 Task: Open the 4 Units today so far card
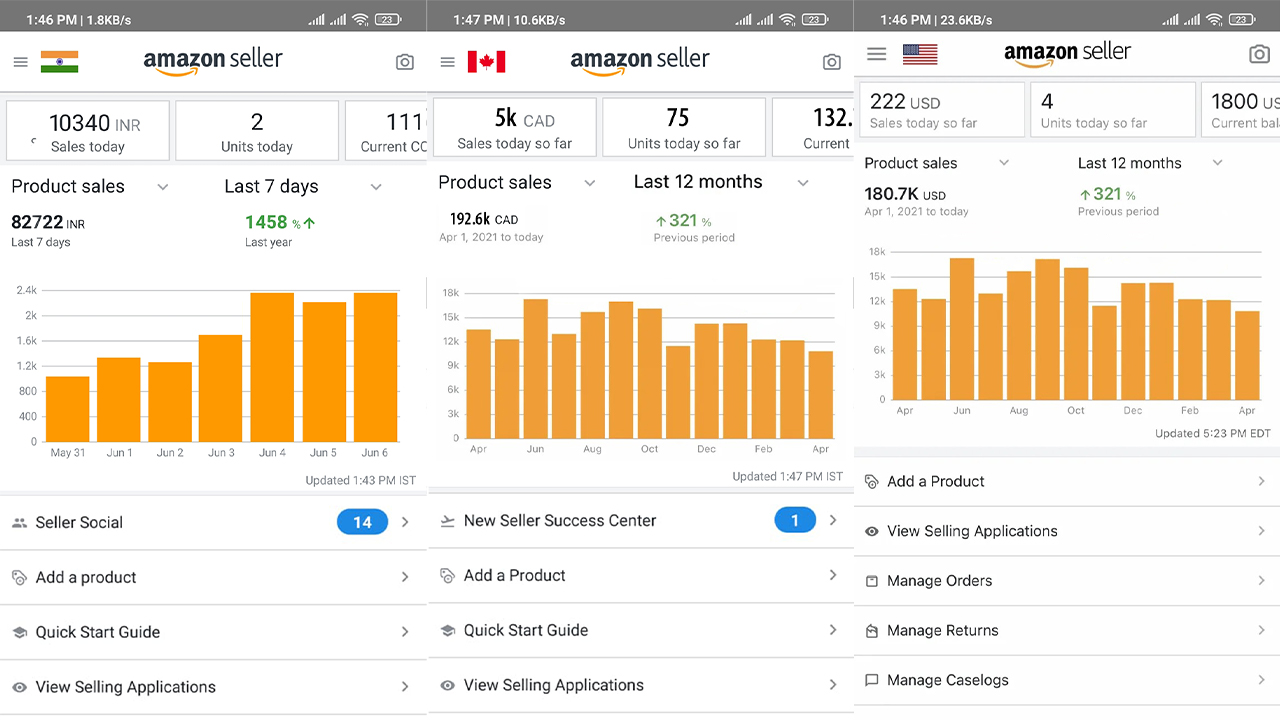[x=1113, y=109]
